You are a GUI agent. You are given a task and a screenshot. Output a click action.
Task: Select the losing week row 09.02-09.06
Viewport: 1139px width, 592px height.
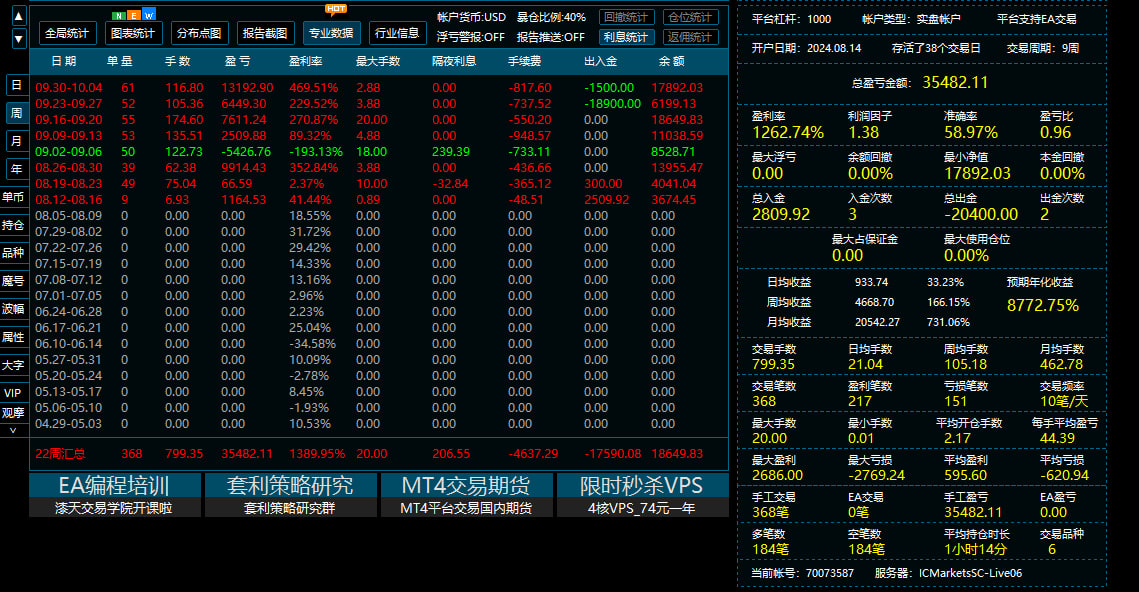[378, 151]
